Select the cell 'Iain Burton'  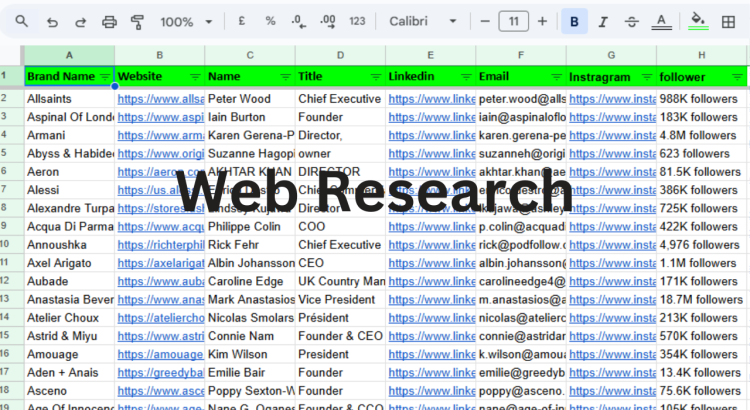[x=250, y=117]
